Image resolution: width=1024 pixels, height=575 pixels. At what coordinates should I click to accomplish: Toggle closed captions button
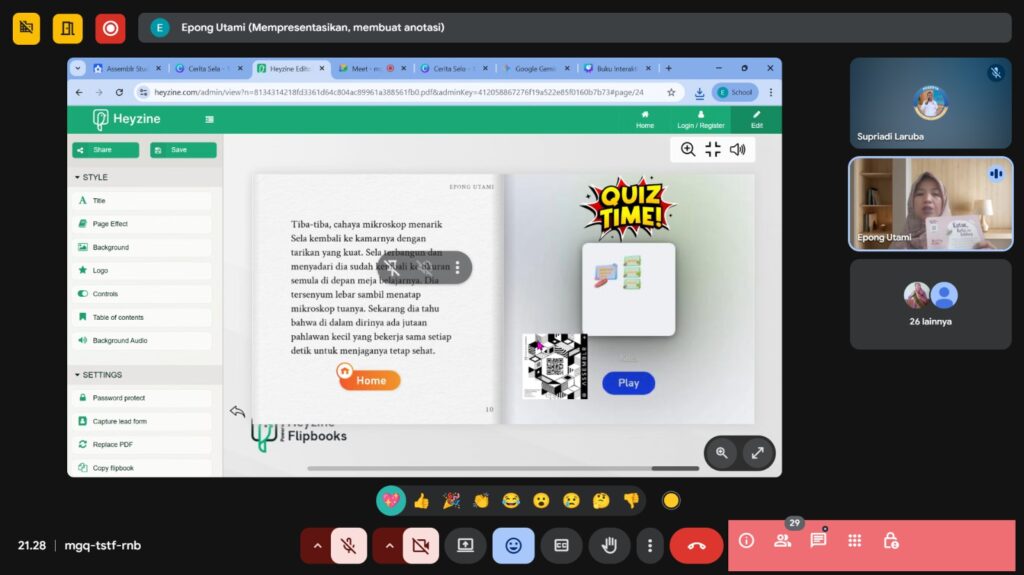(x=561, y=546)
